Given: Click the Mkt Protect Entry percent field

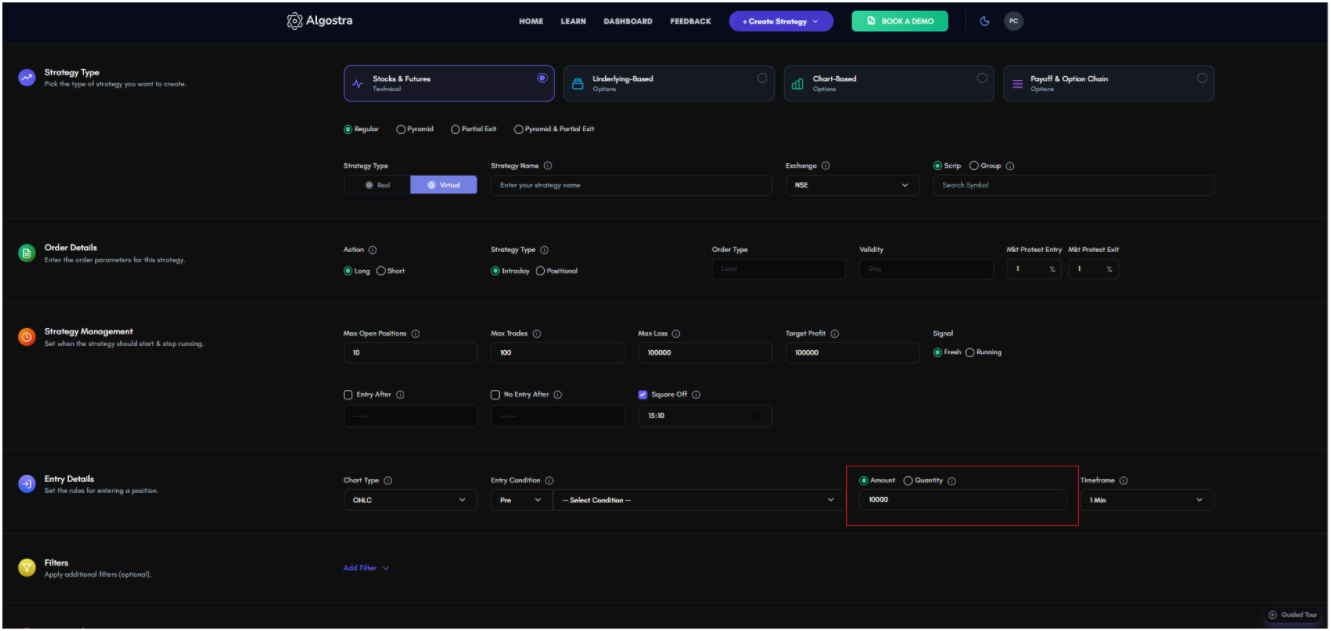Looking at the screenshot, I should [1034, 269].
